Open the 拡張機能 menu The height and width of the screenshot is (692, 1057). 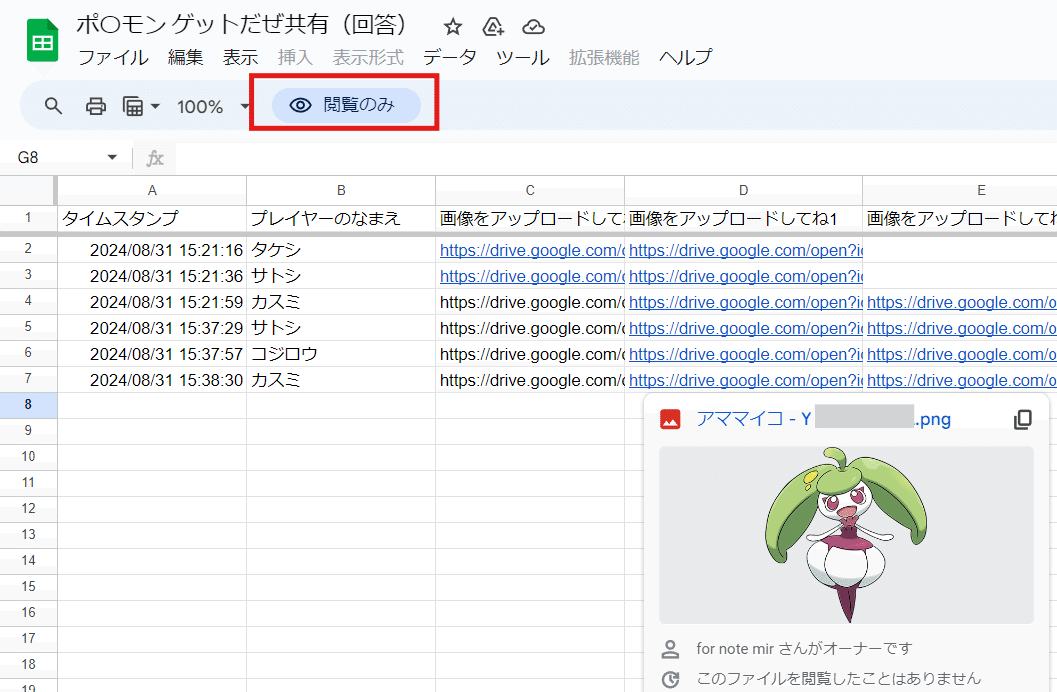click(x=604, y=58)
